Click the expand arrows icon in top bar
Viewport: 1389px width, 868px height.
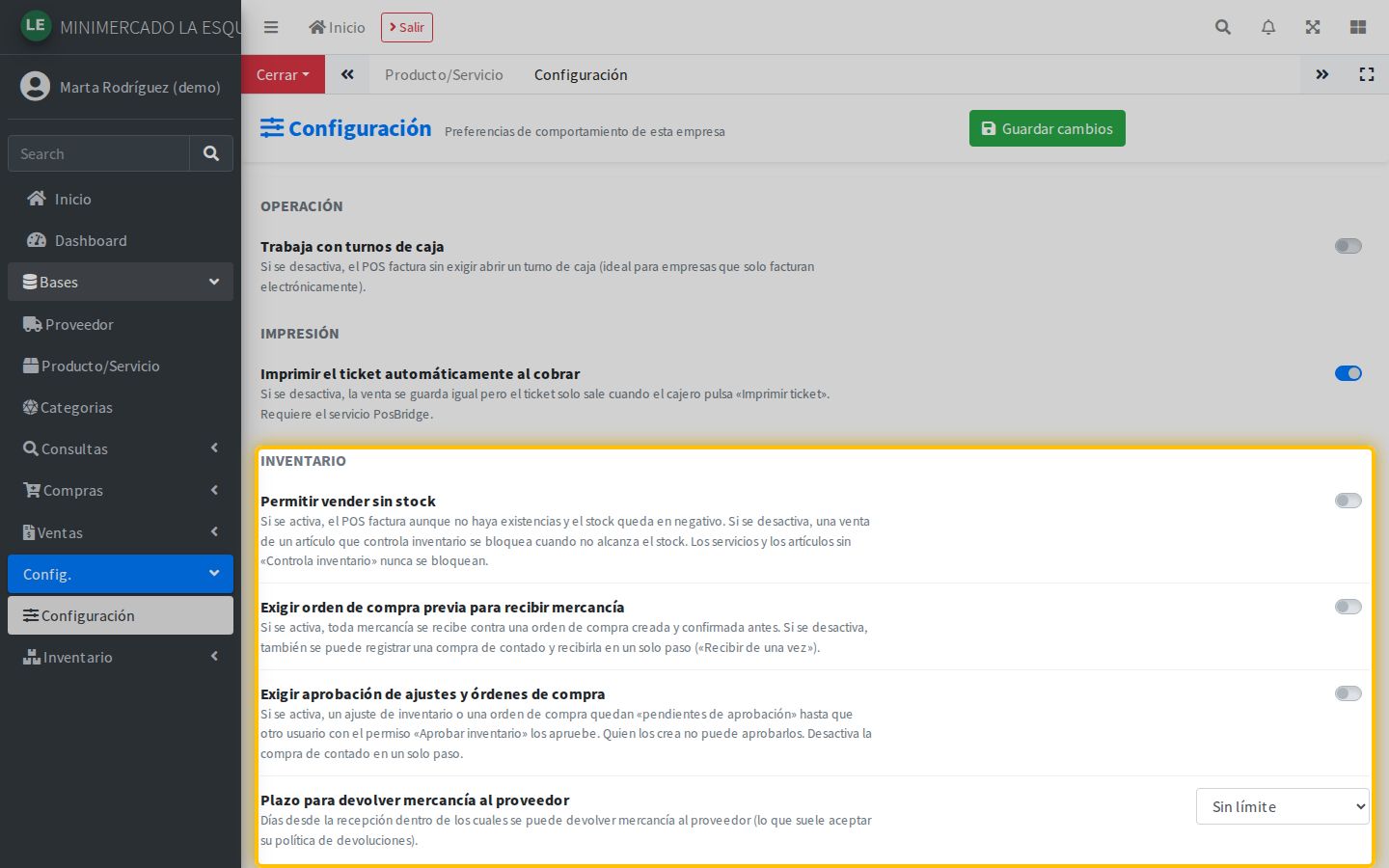pyautogui.click(x=1313, y=27)
